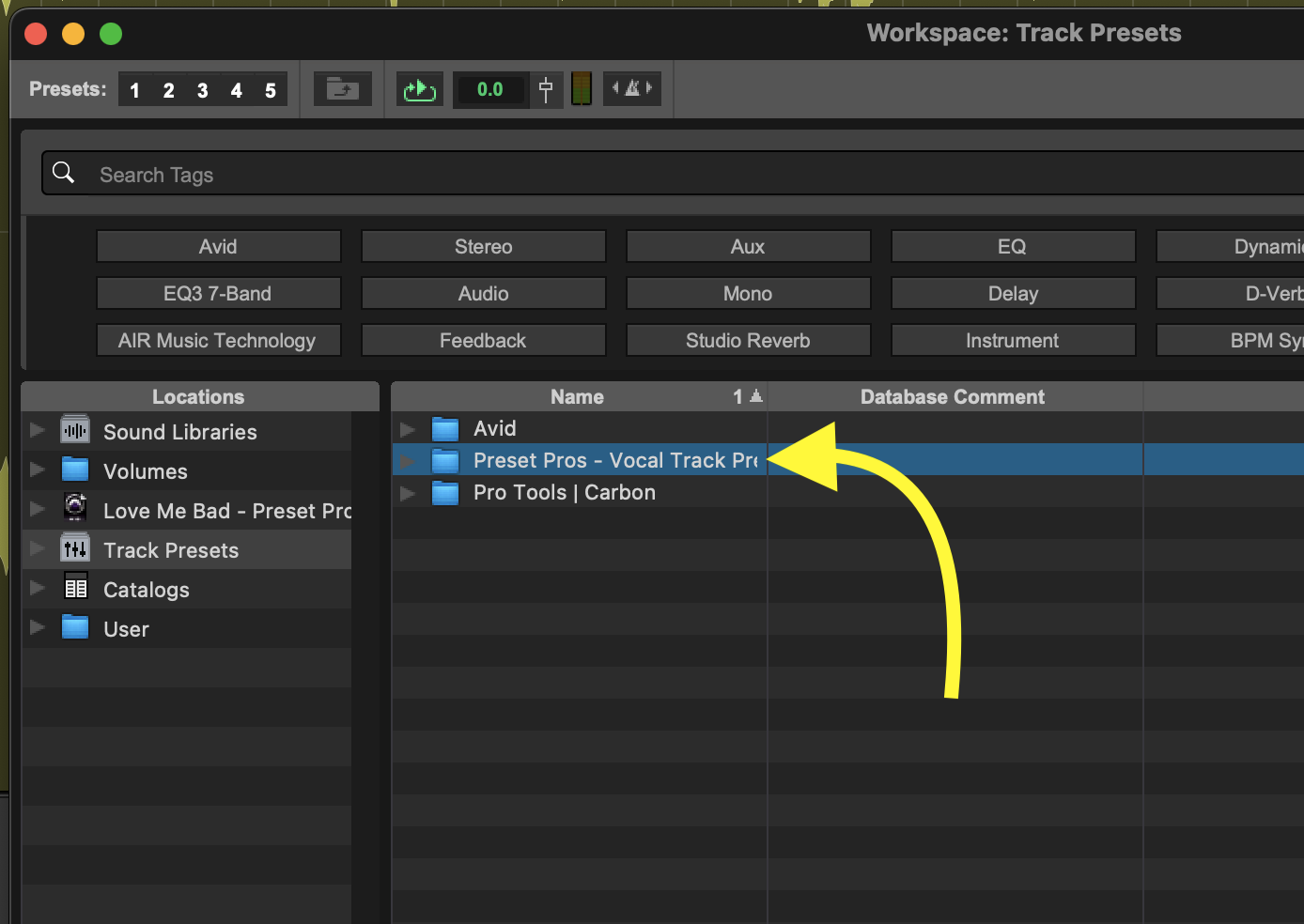The height and width of the screenshot is (924, 1304).
Task: Select view preset 2
Action: point(169,90)
